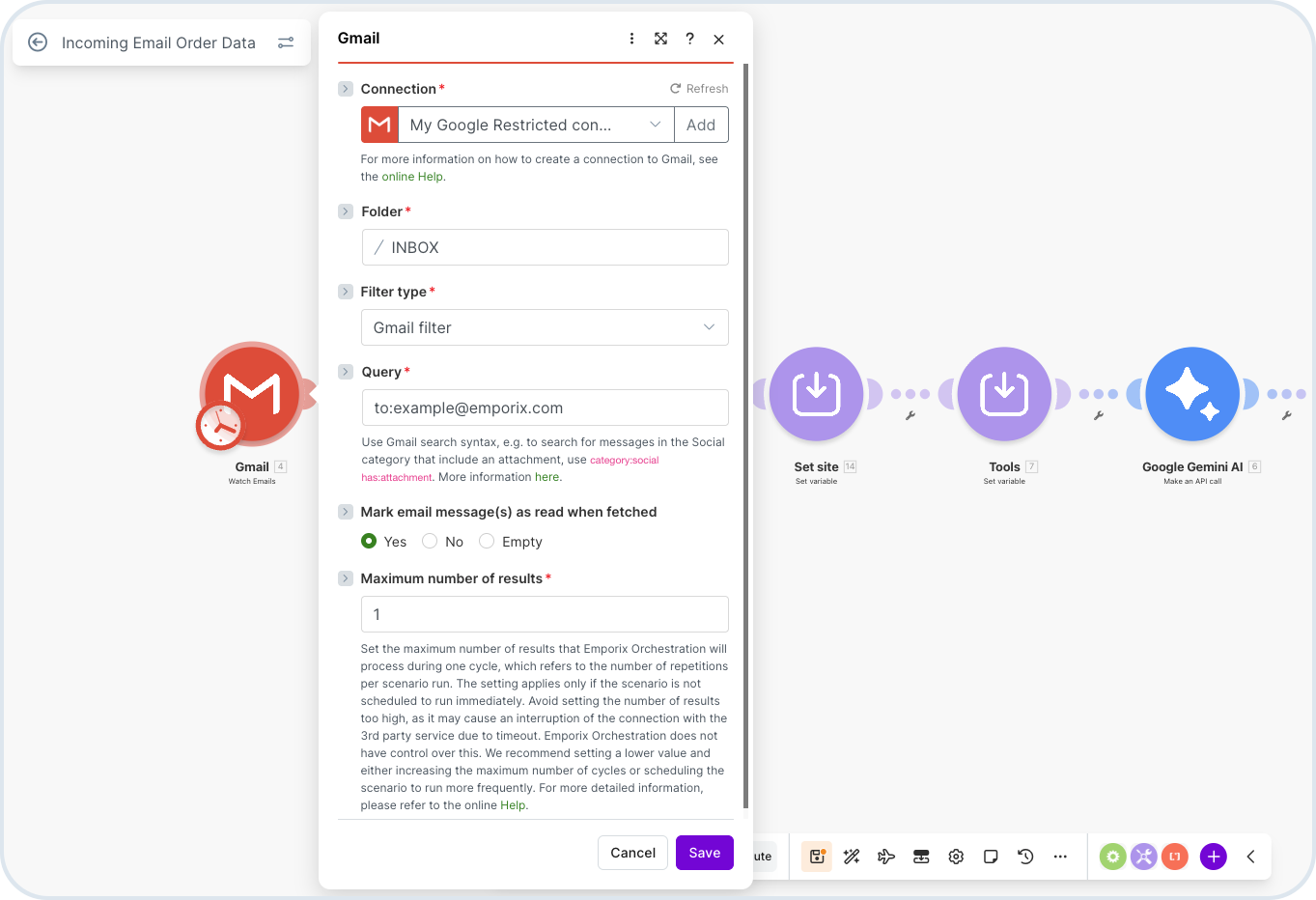Image resolution: width=1316 pixels, height=900 pixels.
Task: Click the airplane explain flow icon
Action: coord(886,857)
